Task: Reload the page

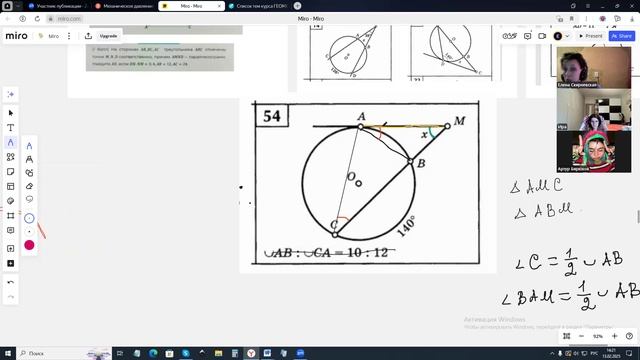Action: click(37, 19)
